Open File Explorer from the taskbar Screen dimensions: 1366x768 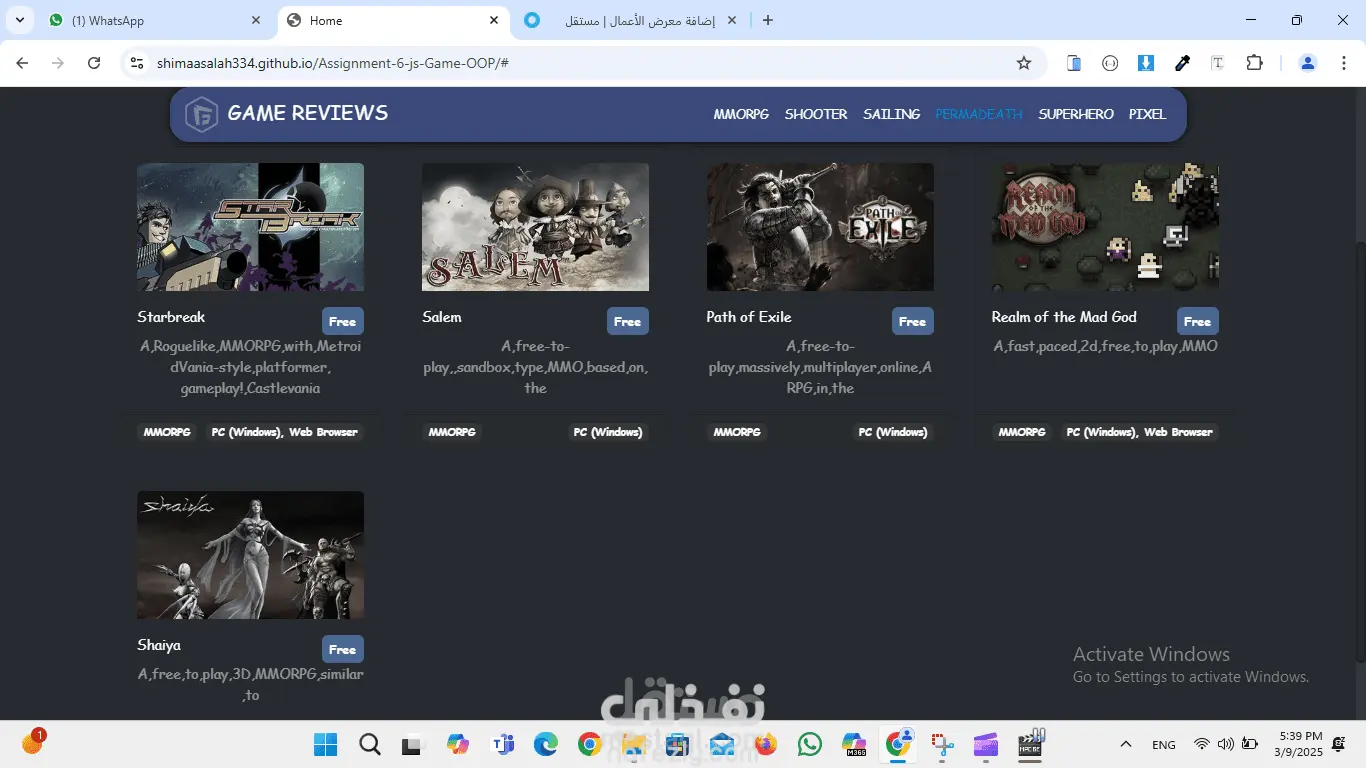click(x=633, y=744)
